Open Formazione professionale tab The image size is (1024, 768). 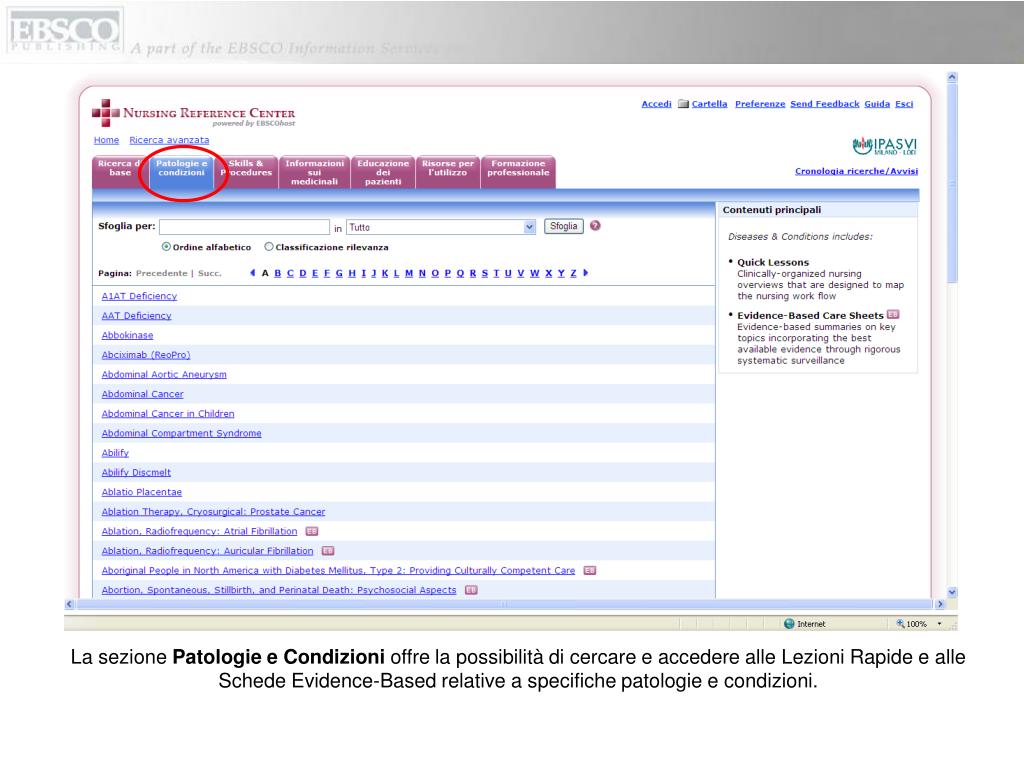pos(519,172)
